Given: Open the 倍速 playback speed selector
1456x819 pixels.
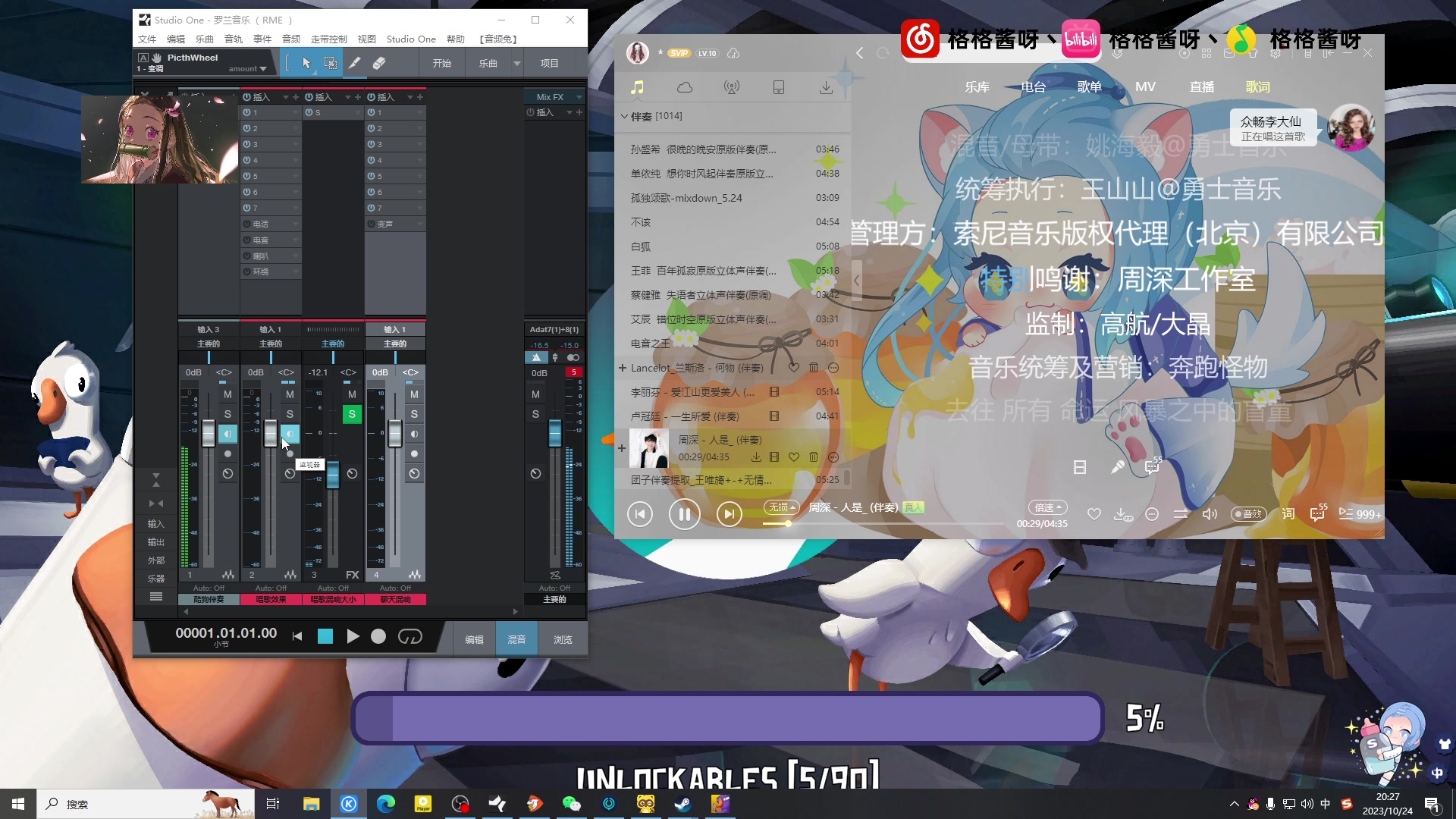Looking at the screenshot, I should [x=1047, y=507].
